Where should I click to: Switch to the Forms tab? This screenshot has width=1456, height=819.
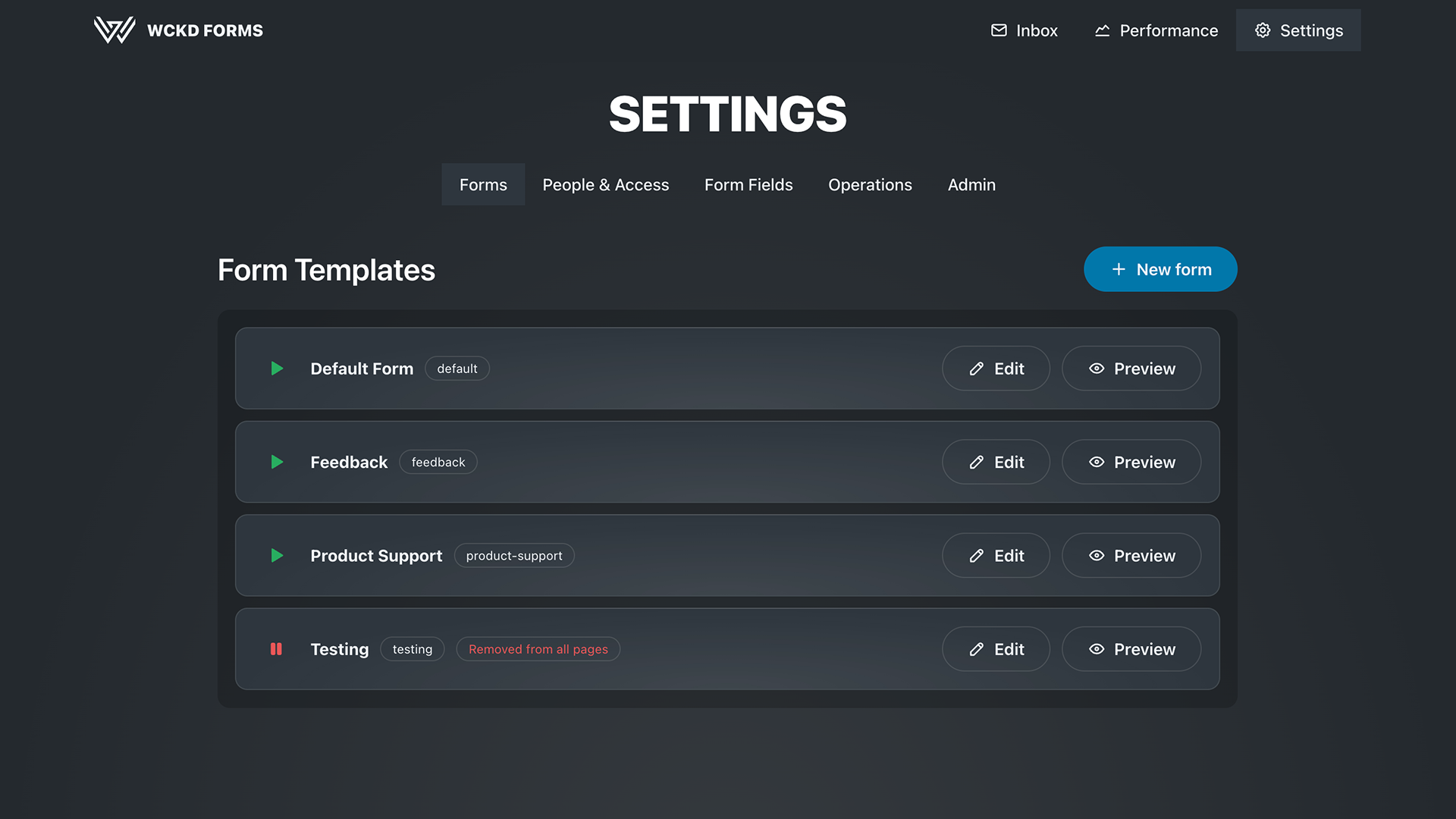(x=483, y=184)
